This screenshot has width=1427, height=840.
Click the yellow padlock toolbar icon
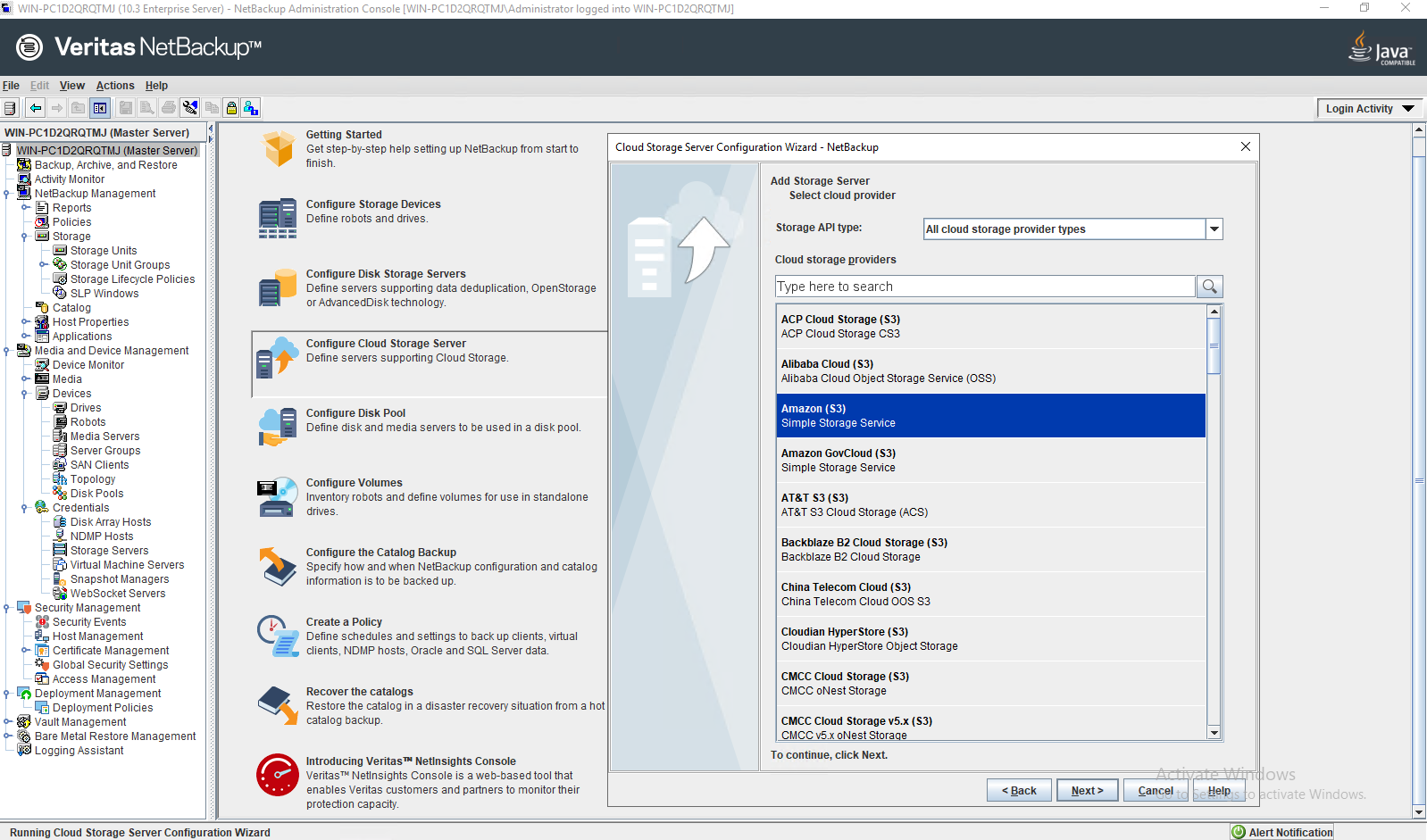click(231, 108)
